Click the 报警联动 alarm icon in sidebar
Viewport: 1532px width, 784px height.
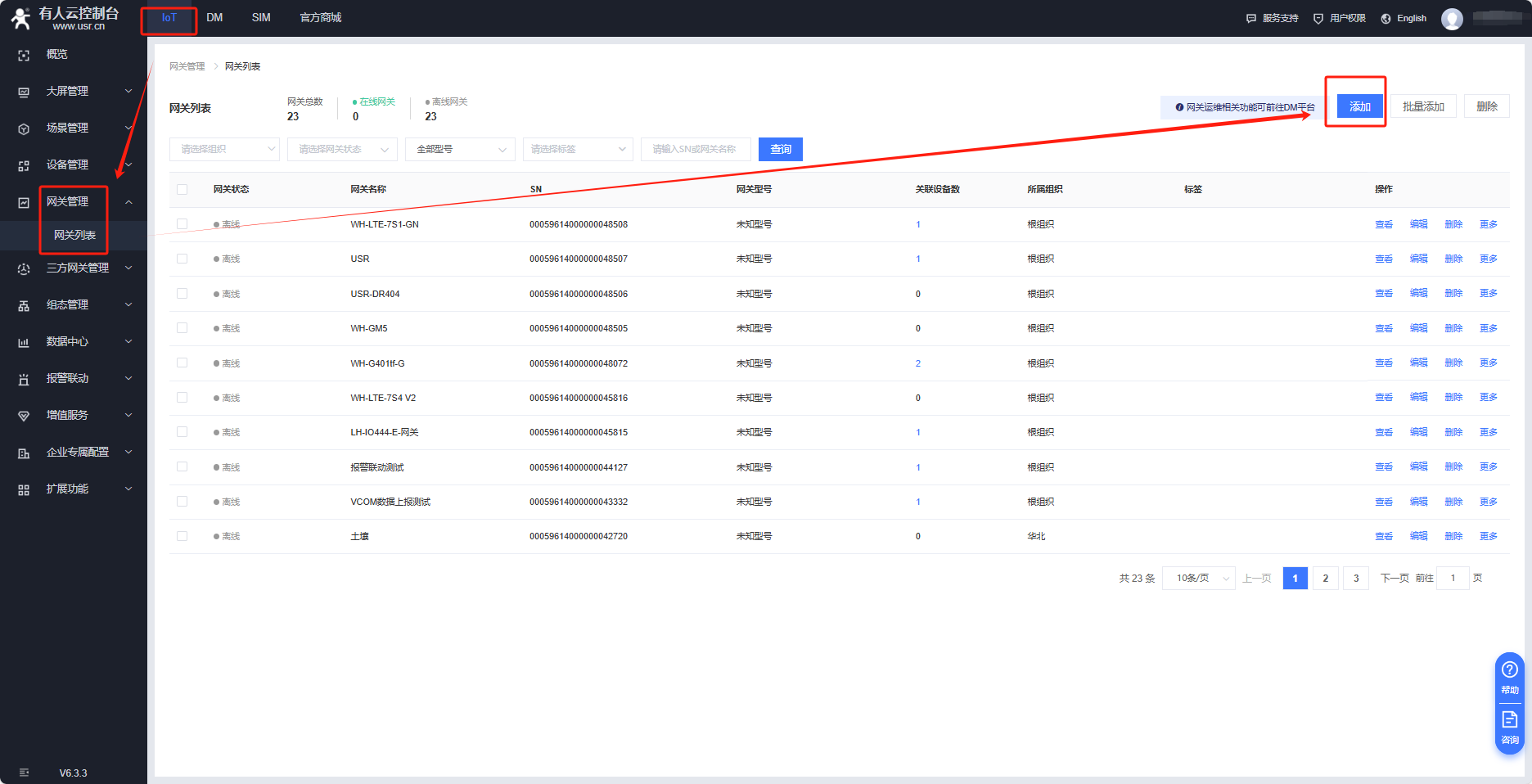click(24, 379)
